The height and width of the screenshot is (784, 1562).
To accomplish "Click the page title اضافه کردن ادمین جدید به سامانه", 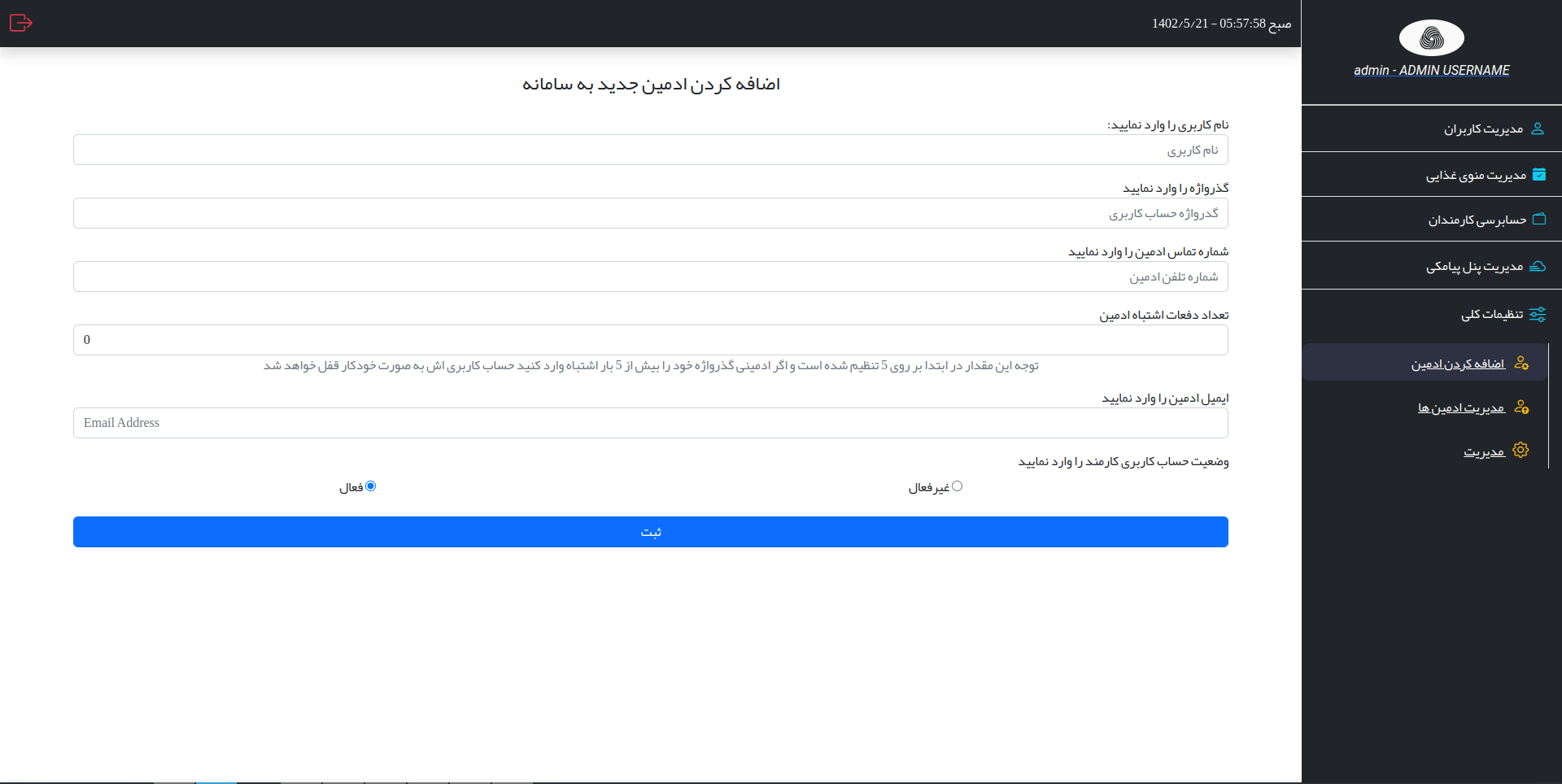I will click(651, 85).
